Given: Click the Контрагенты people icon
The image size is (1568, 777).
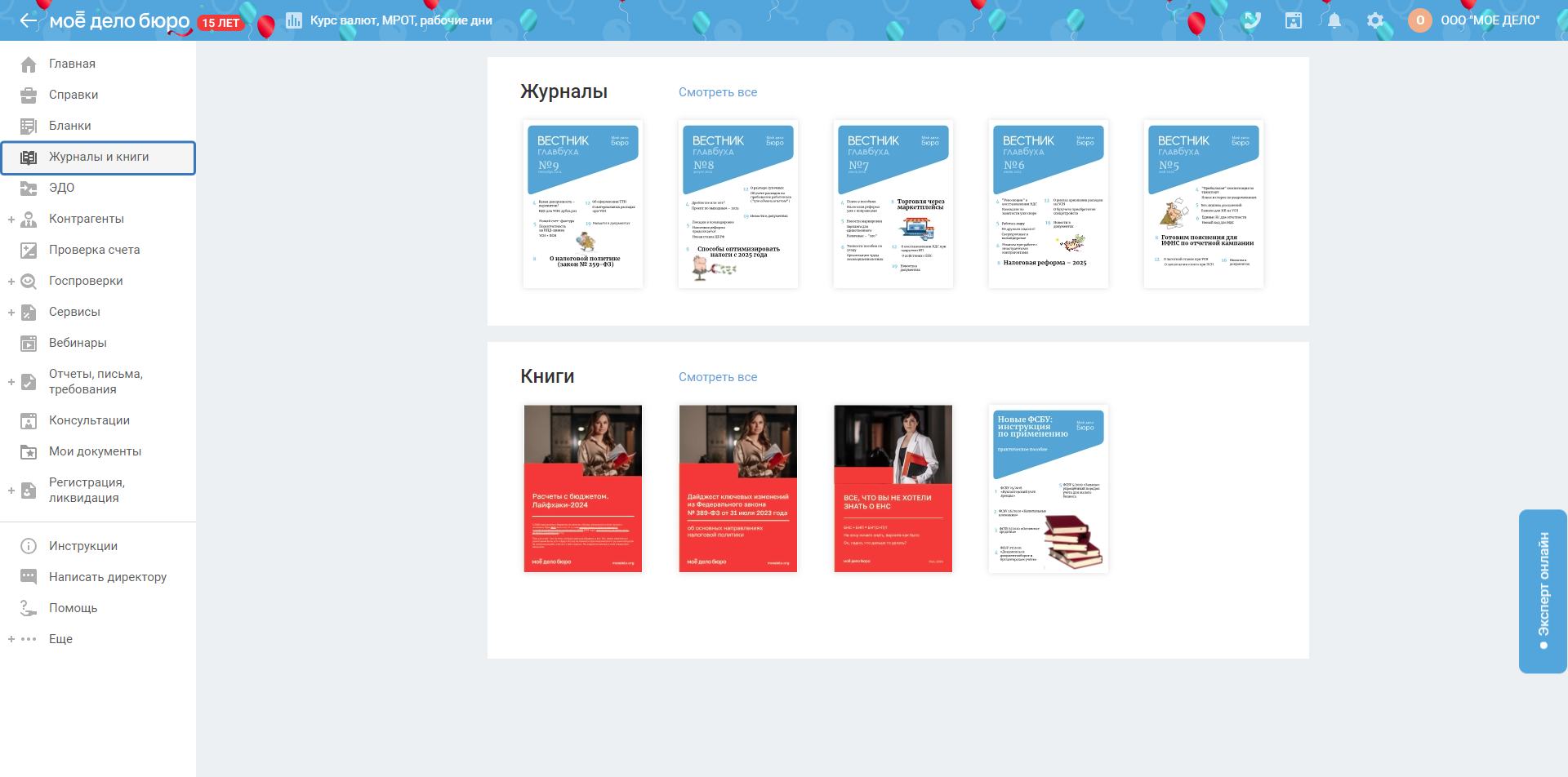Looking at the screenshot, I should (x=29, y=219).
